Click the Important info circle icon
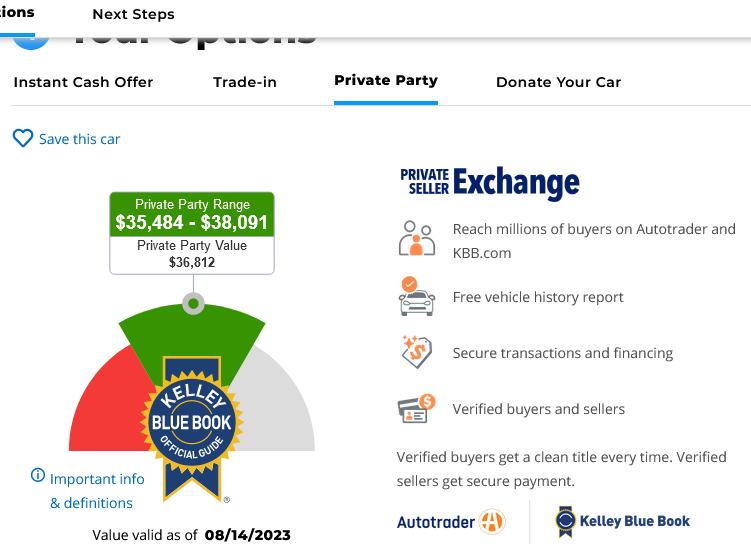The width and height of the screenshot is (751, 557). (x=38, y=475)
